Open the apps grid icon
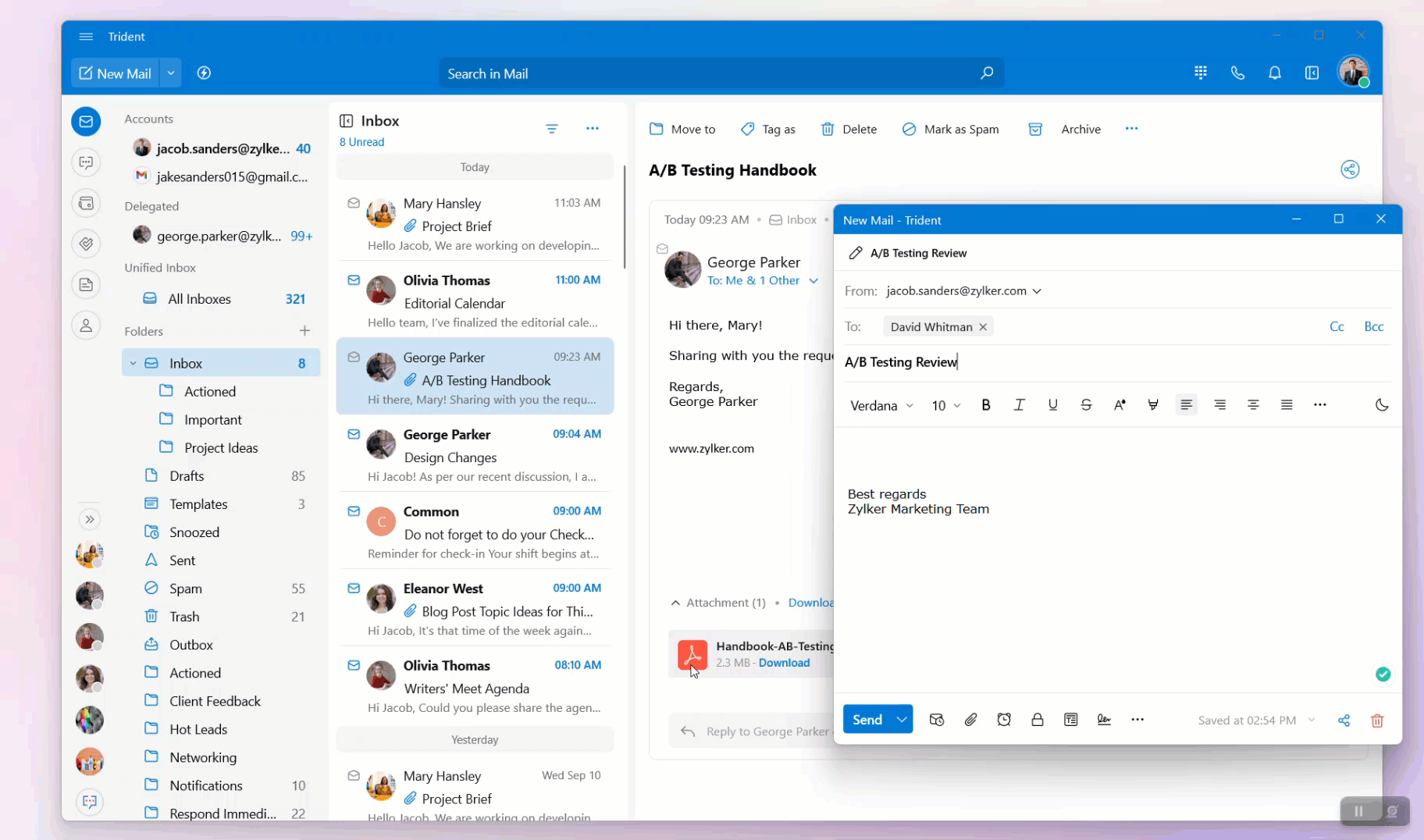The image size is (1424, 840). (x=1201, y=73)
